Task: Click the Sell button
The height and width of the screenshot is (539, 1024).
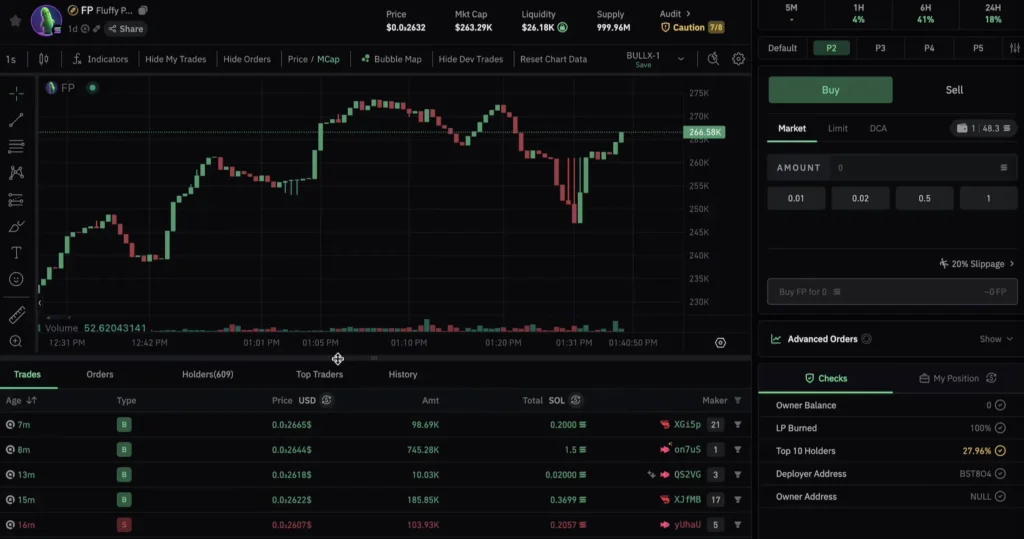Action: (954, 90)
